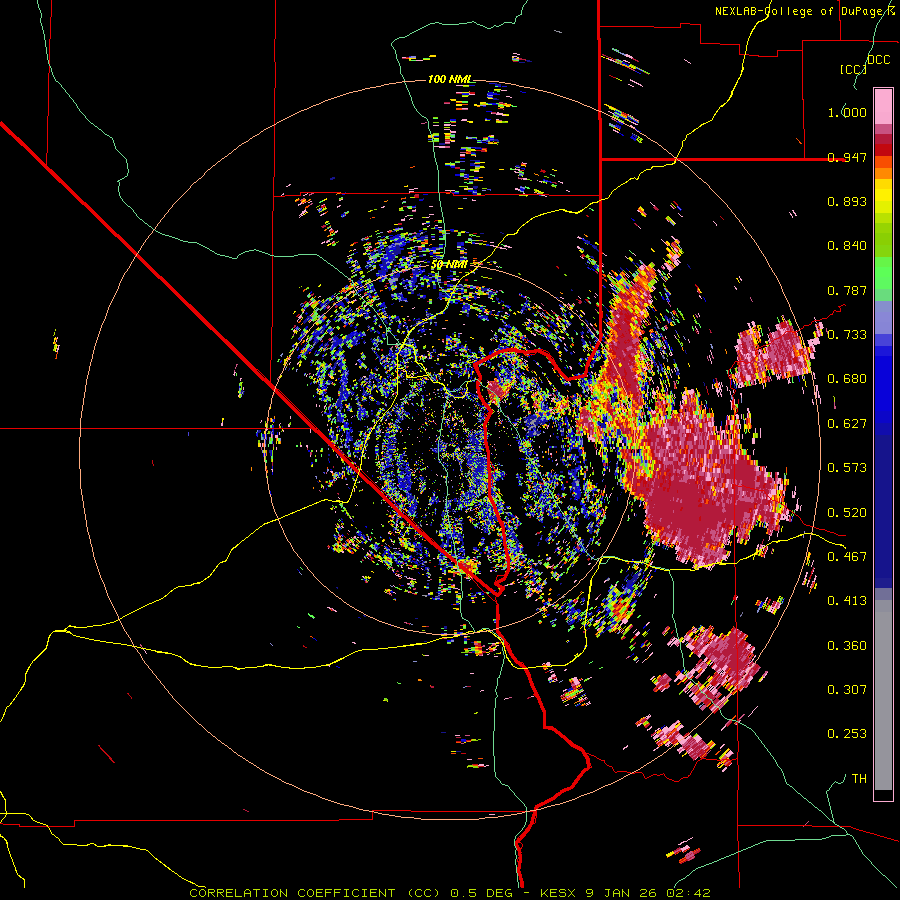900x900 pixels.
Task: Click the 0.787 scale value
Action: tap(847, 290)
